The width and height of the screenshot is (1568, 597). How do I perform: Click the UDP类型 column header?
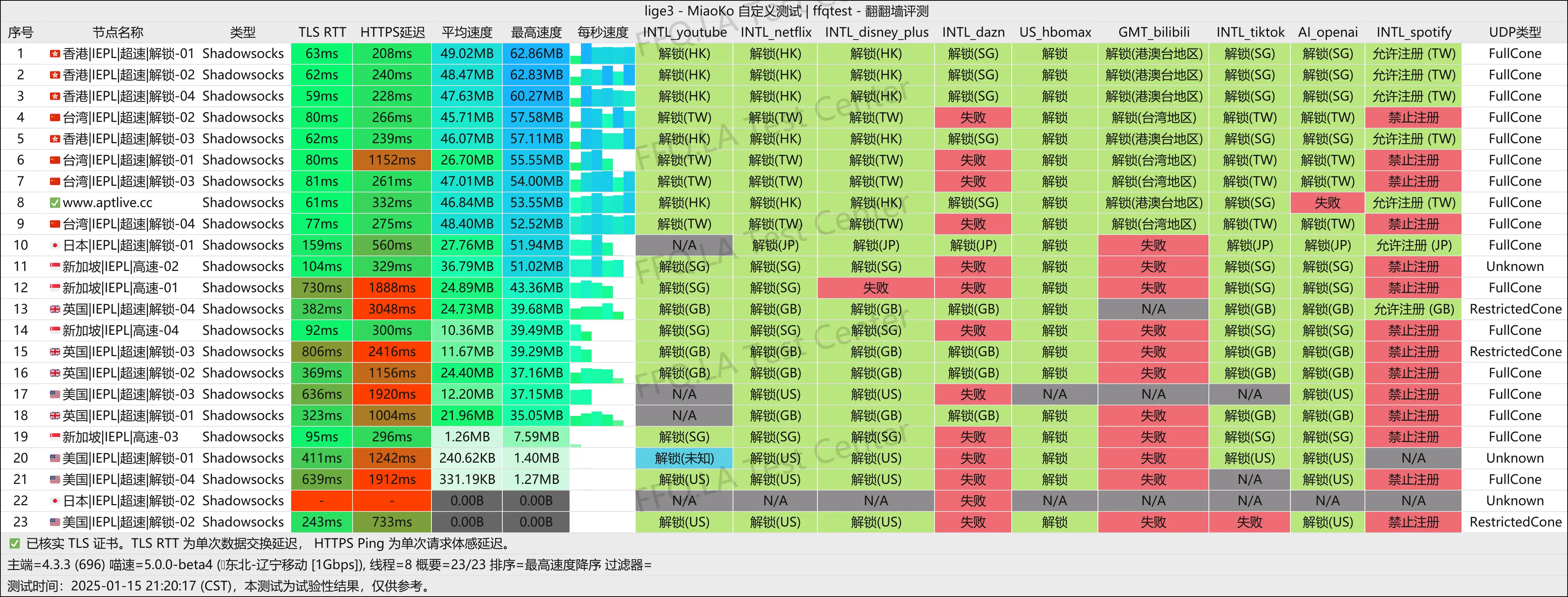[x=1514, y=32]
